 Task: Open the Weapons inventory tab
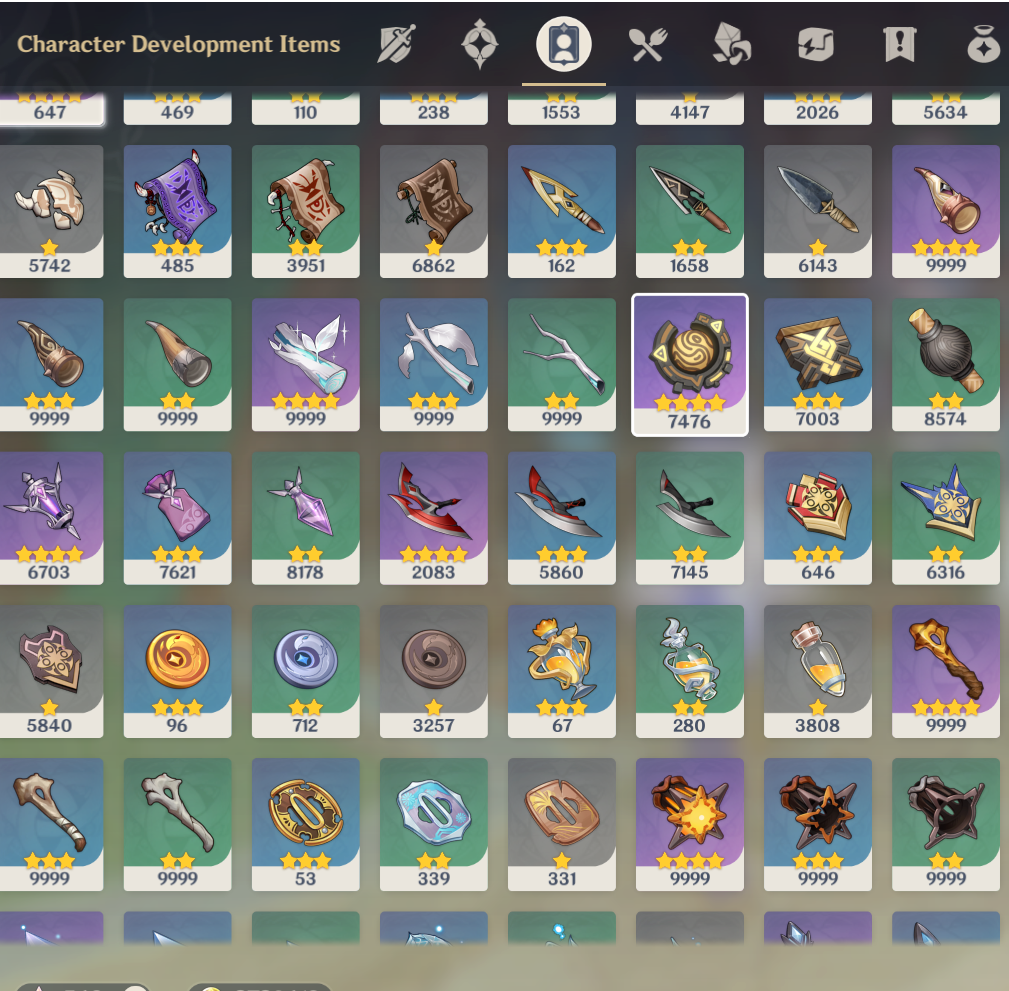point(396,44)
